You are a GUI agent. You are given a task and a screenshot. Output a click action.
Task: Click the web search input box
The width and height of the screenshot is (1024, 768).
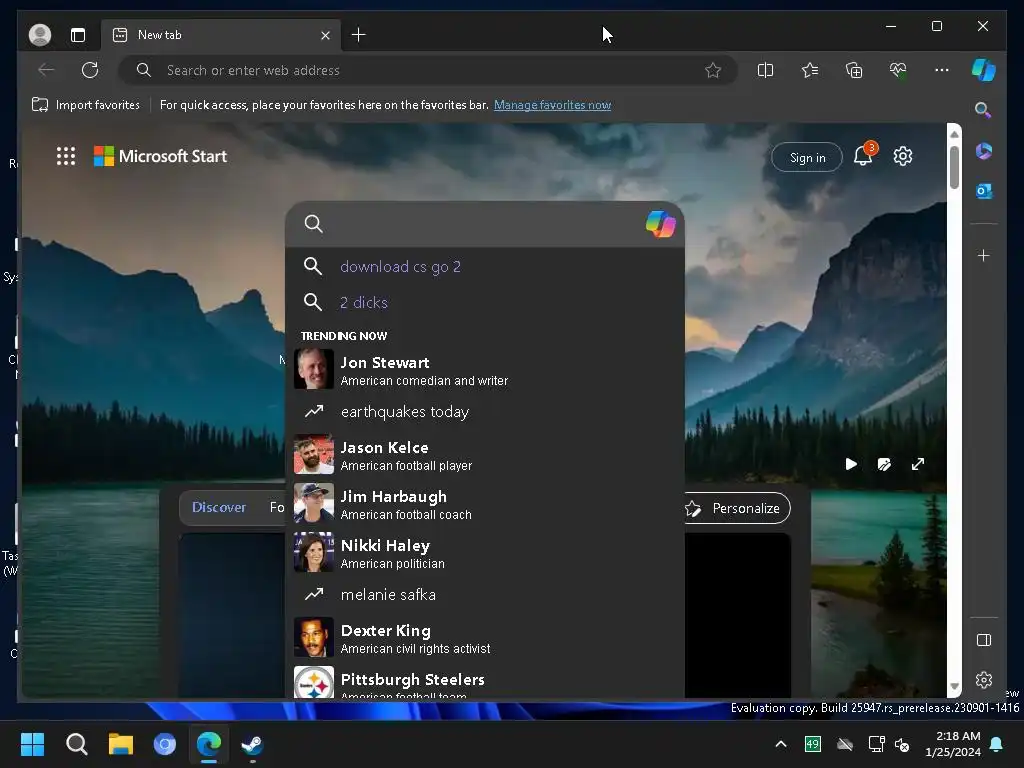click(485, 224)
